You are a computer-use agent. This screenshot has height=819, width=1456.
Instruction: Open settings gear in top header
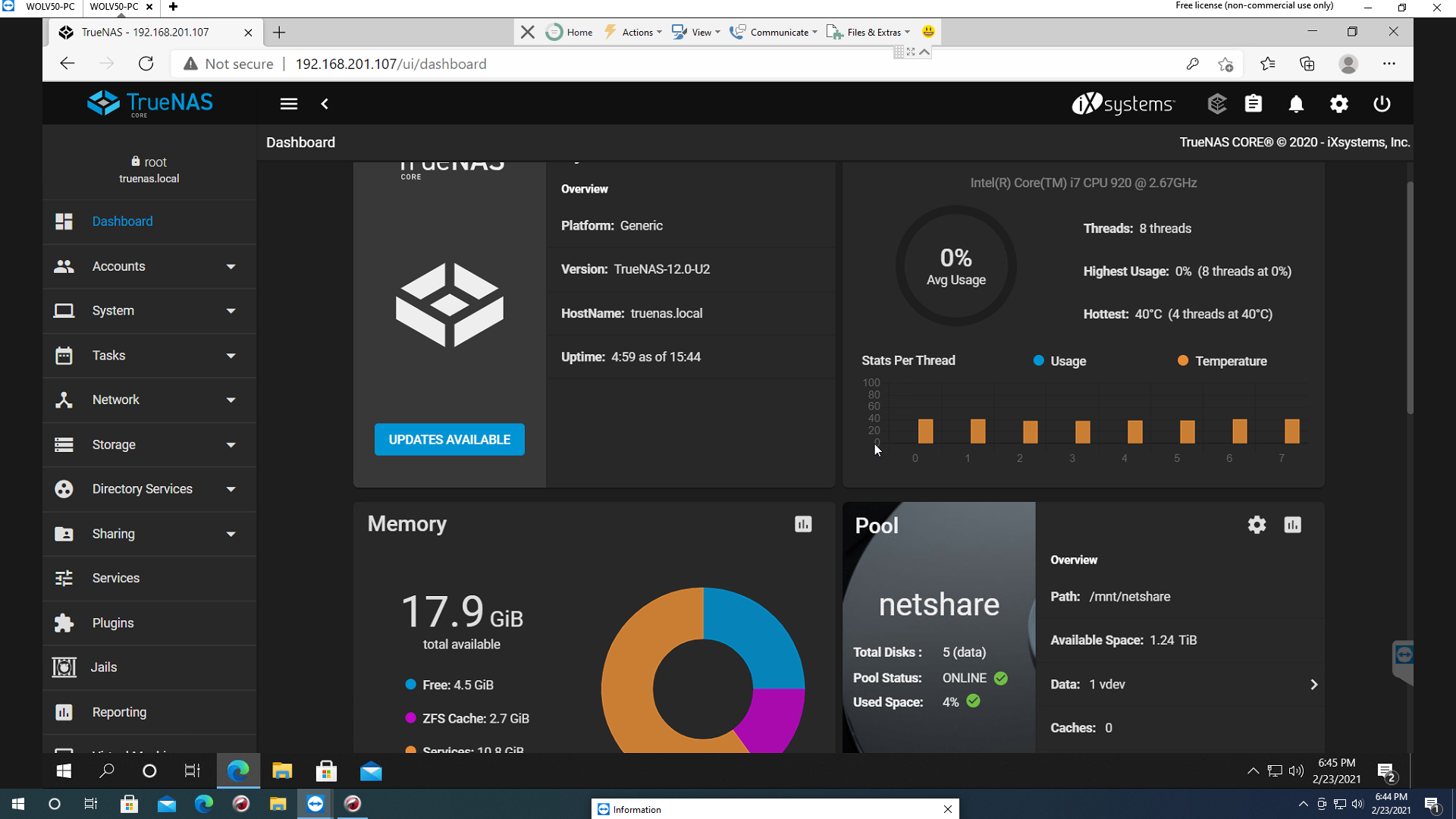click(x=1339, y=104)
